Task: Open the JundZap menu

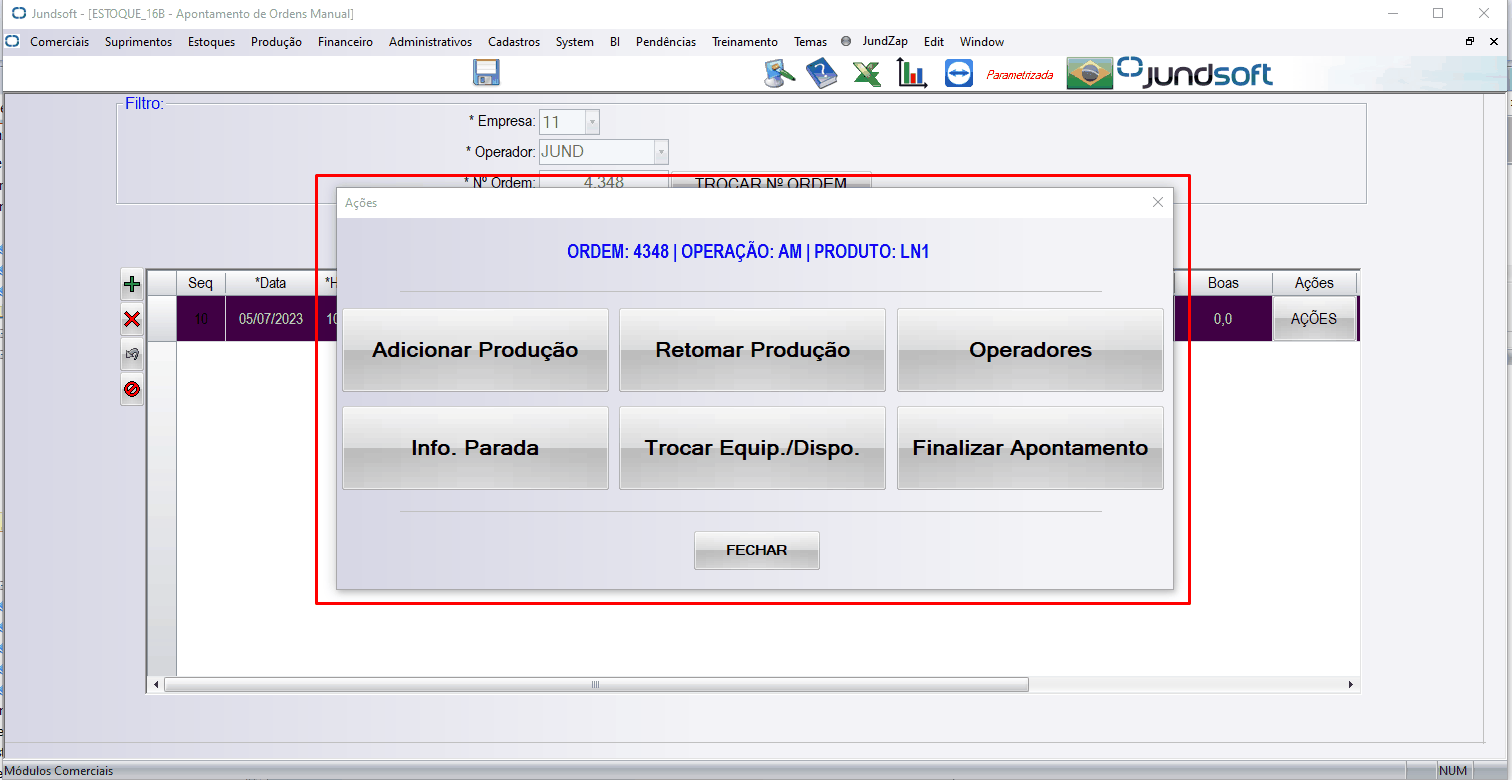Action: (885, 42)
